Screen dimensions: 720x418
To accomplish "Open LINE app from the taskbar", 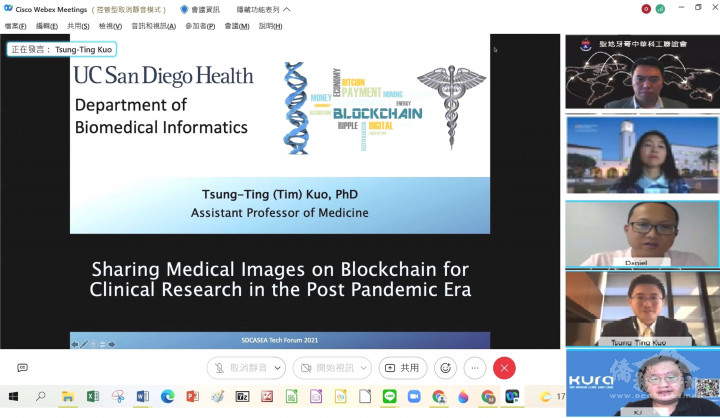I will [x=390, y=397].
